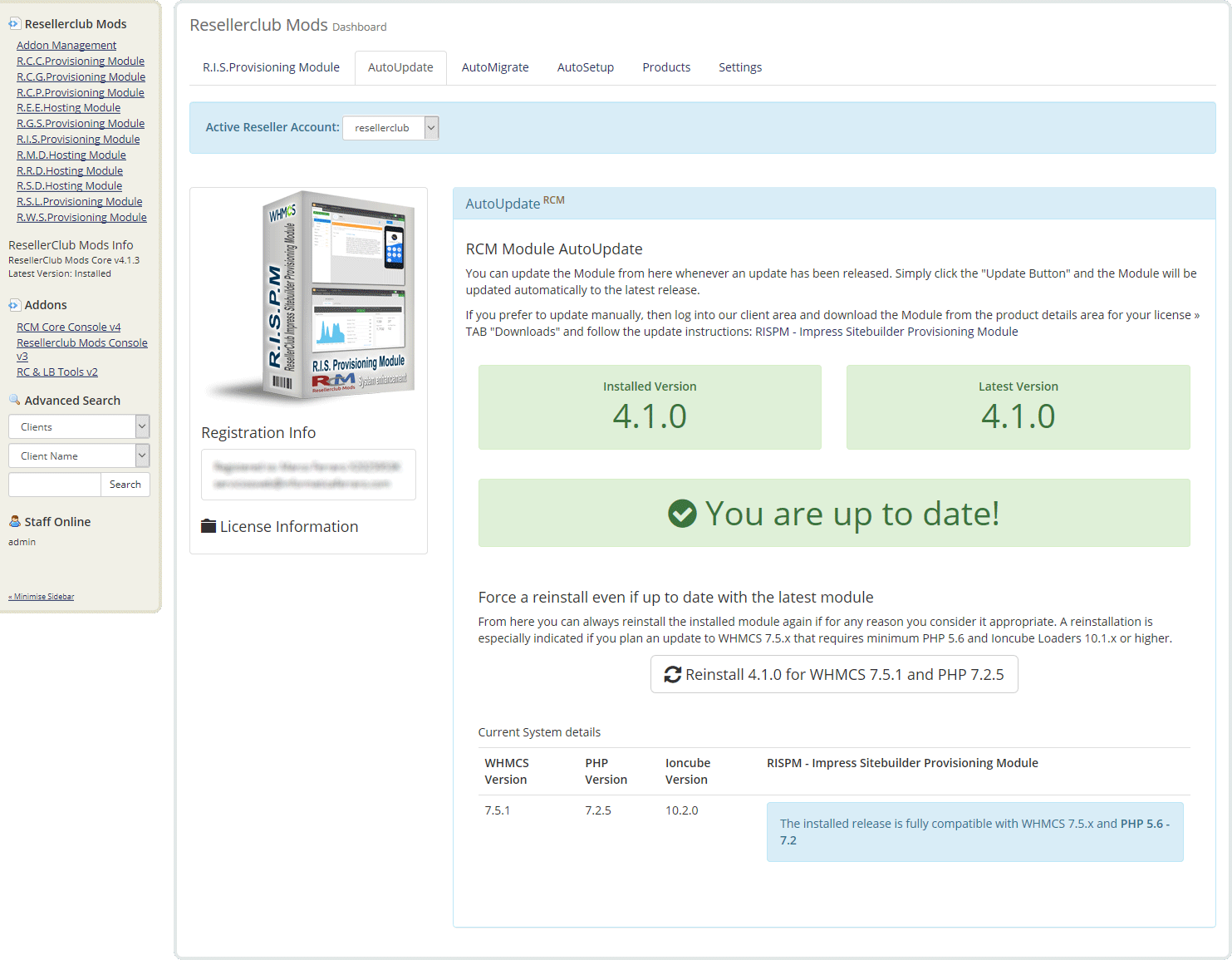
Task: Open R.C.C.Provisioning Module link
Action: point(81,62)
